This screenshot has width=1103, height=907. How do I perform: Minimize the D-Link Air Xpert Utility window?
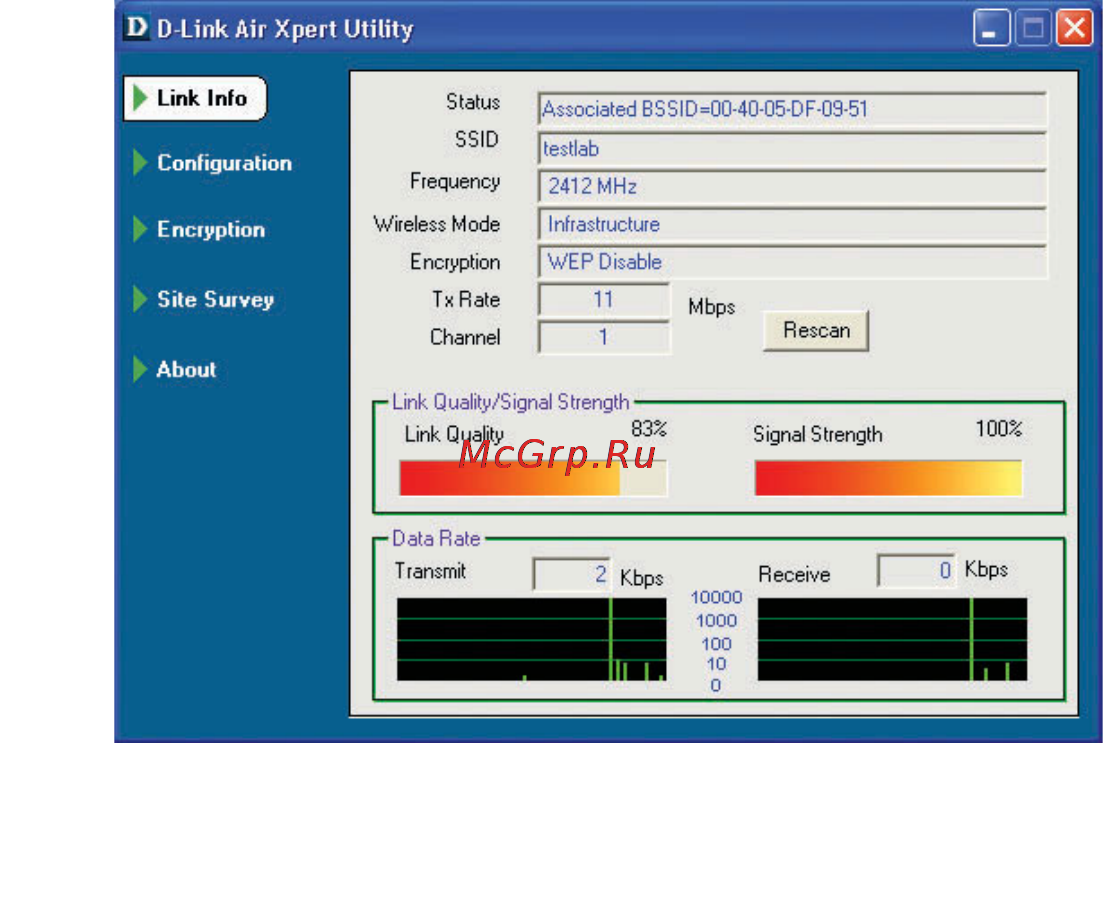(992, 28)
